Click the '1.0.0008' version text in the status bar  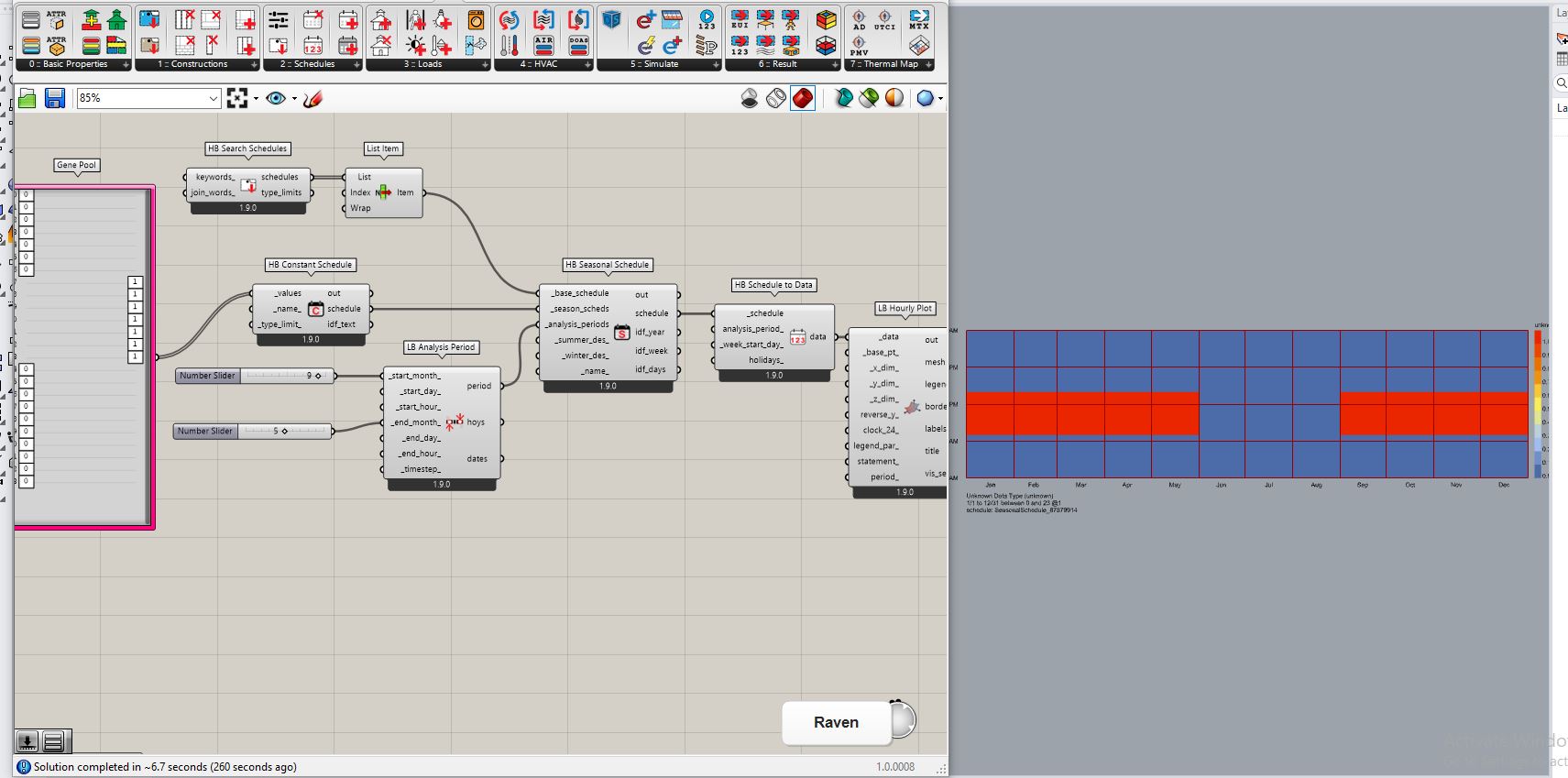point(895,767)
